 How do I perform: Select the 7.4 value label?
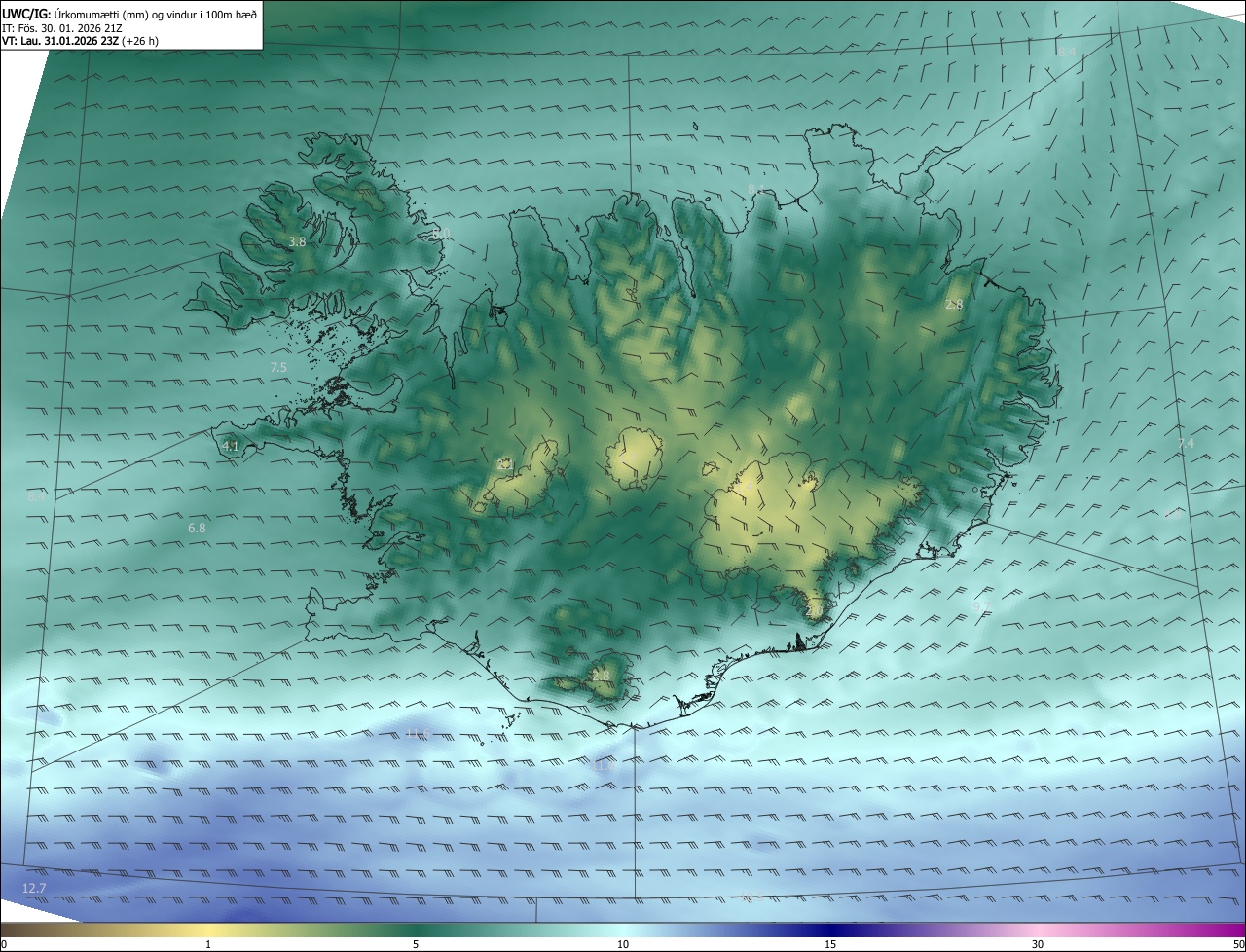click(x=1186, y=443)
